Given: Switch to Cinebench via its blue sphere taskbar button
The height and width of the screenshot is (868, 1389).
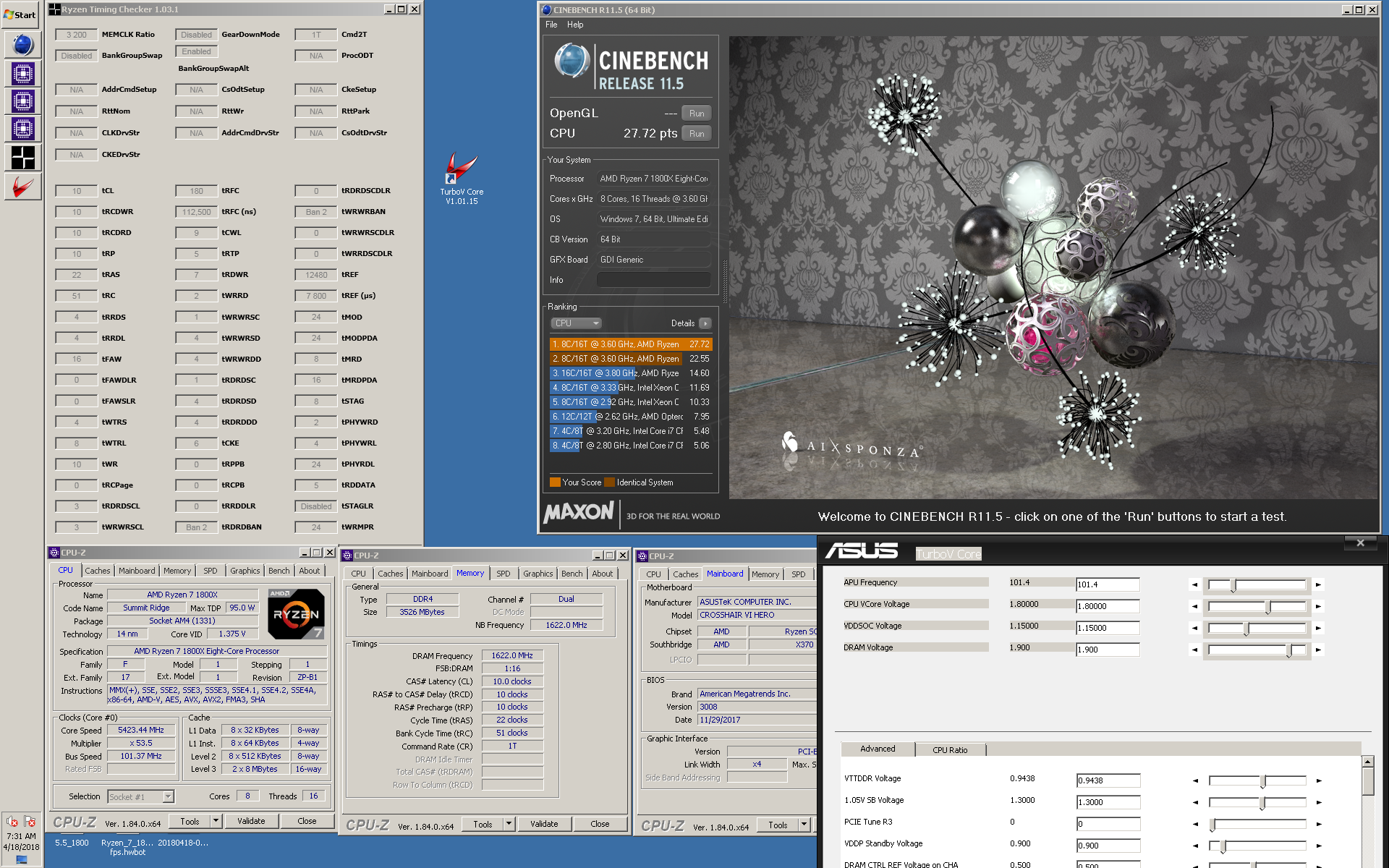Looking at the screenshot, I should point(23,45).
